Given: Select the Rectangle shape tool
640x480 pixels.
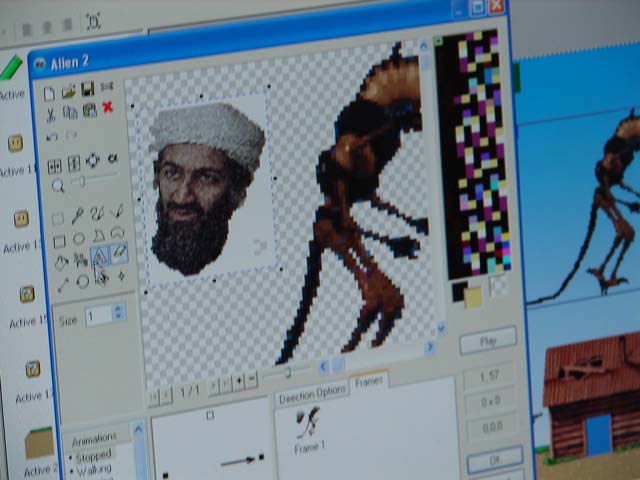Looking at the screenshot, I should pos(59,240).
